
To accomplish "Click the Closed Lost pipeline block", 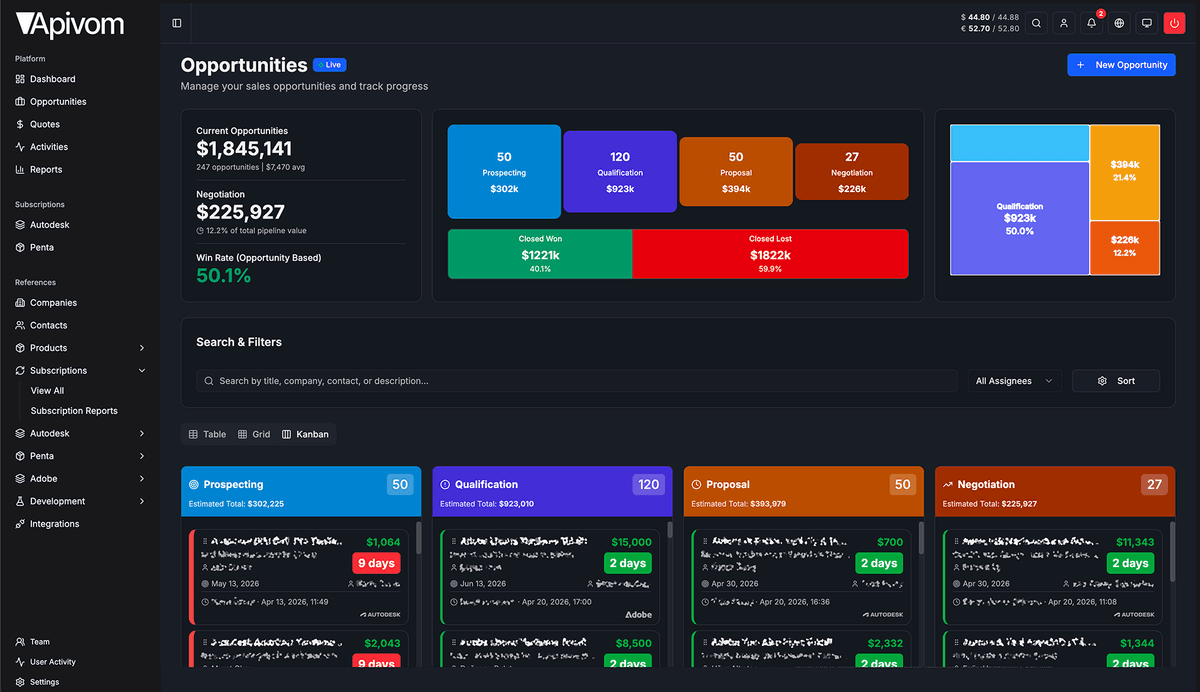I will (x=770, y=254).
